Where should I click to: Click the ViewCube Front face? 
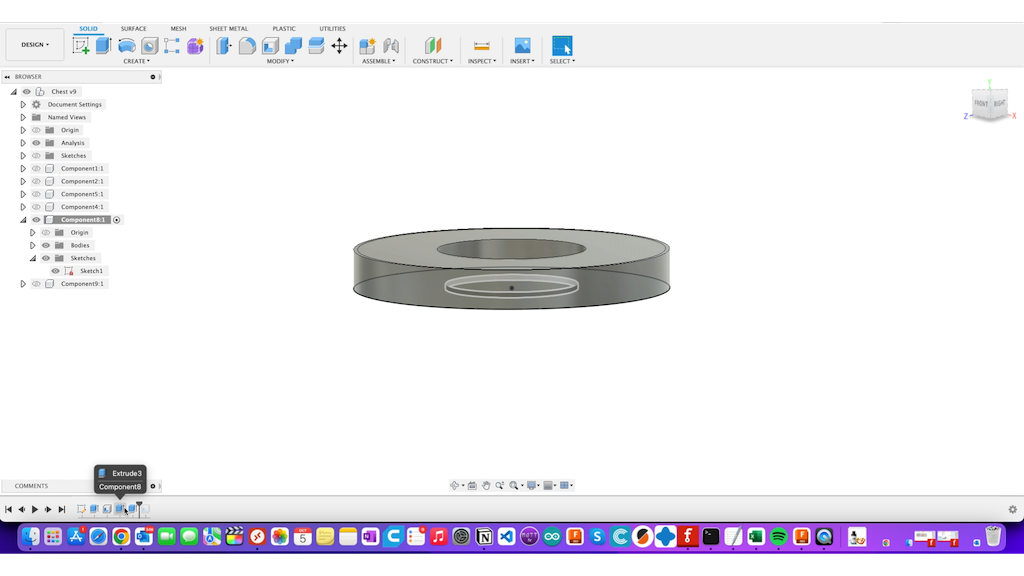981,104
